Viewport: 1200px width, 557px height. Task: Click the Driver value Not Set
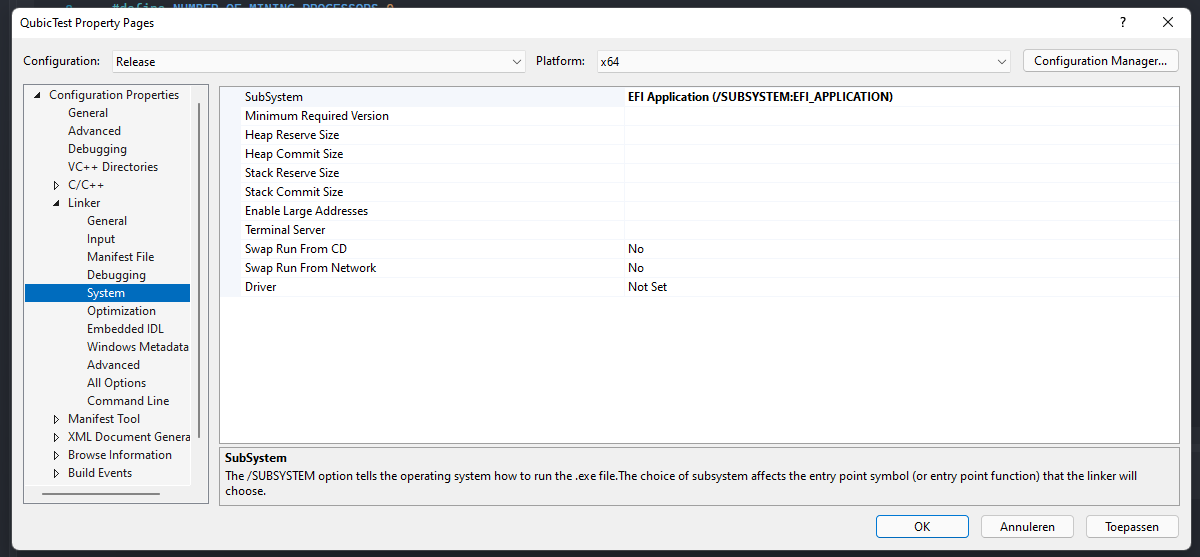coord(647,287)
